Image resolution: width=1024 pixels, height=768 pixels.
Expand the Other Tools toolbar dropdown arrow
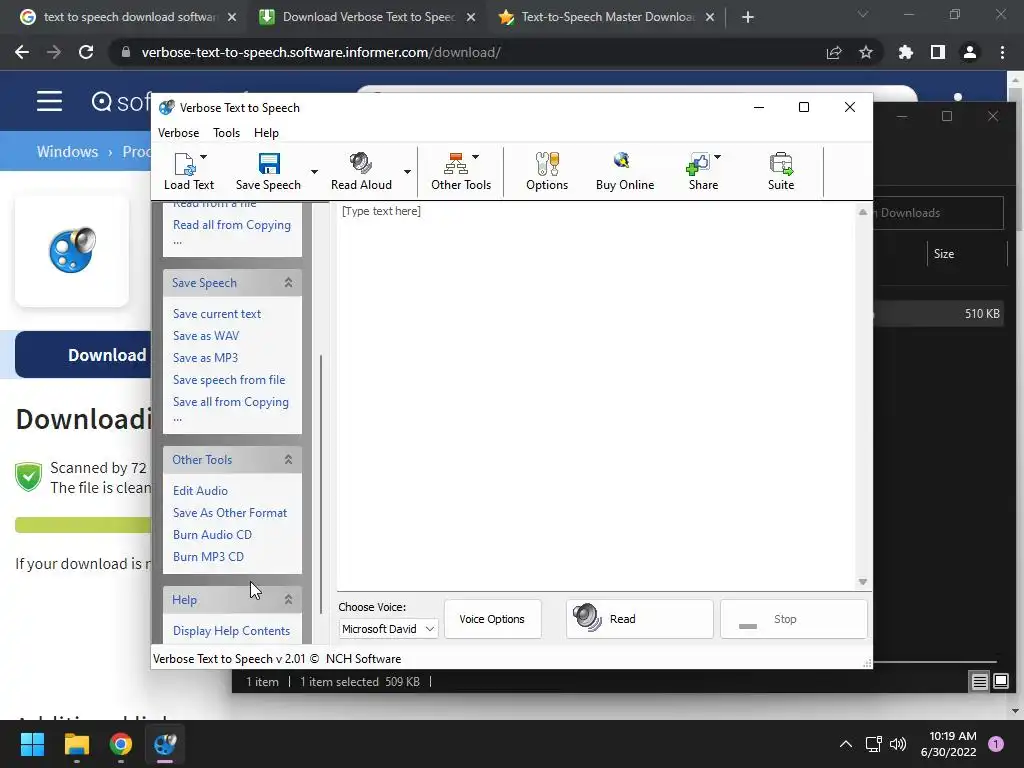tap(475, 157)
